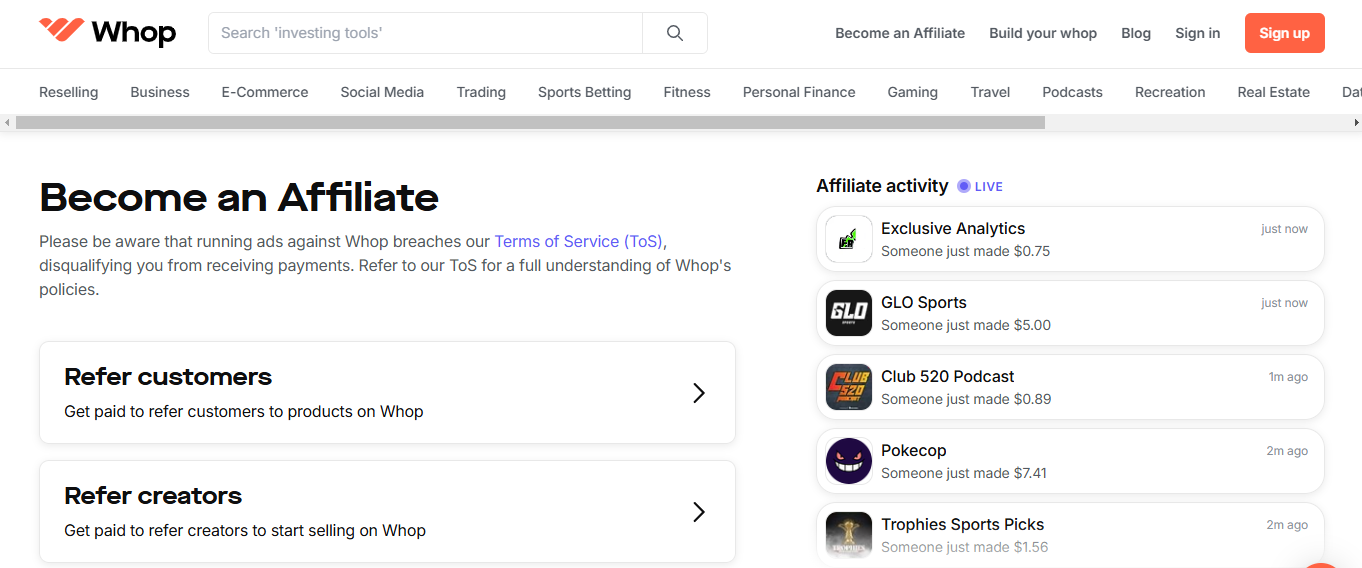Click the Pokecop activity title
Screen dimensions: 1362x568
coord(914,450)
